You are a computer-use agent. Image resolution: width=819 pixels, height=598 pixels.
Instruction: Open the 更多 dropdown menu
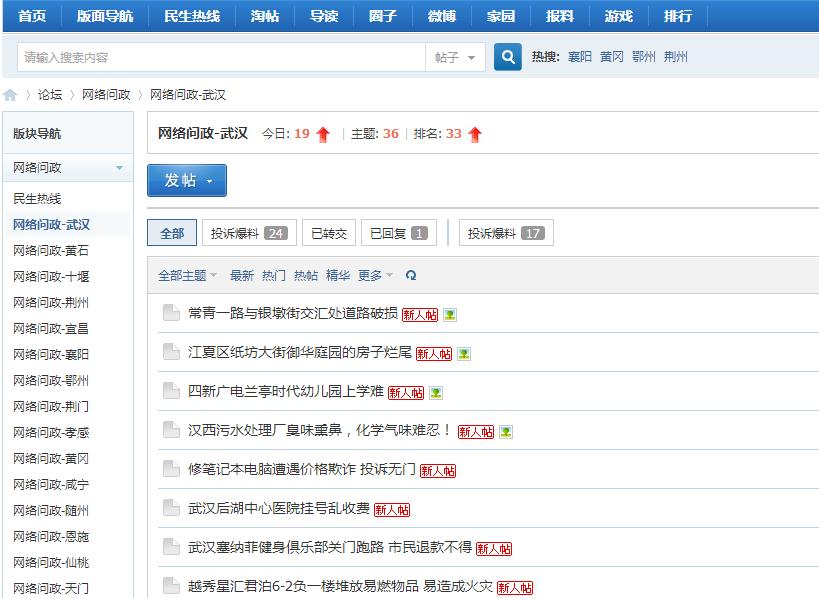[370, 274]
